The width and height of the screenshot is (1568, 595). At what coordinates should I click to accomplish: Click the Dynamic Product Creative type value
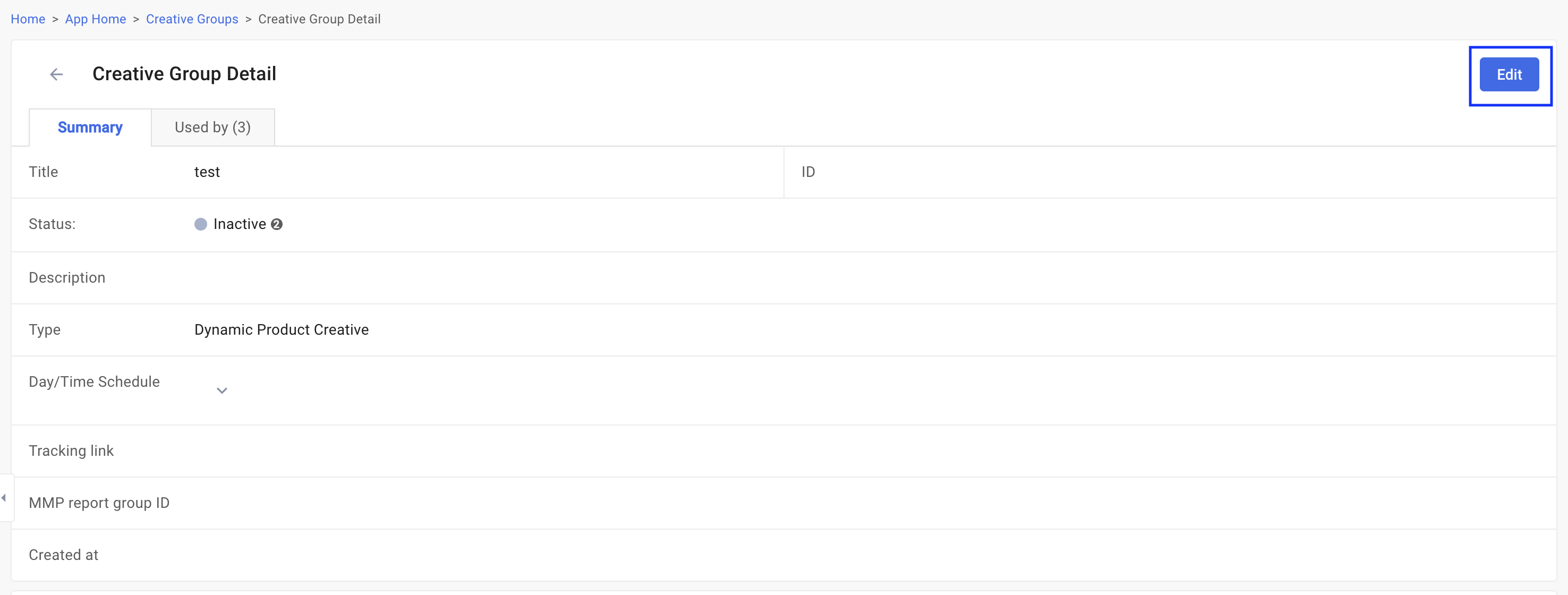pos(282,329)
